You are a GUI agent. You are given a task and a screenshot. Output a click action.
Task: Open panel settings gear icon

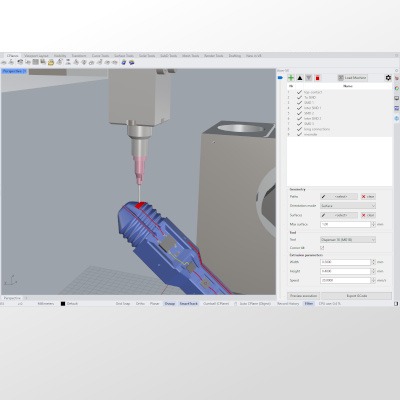point(388,78)
